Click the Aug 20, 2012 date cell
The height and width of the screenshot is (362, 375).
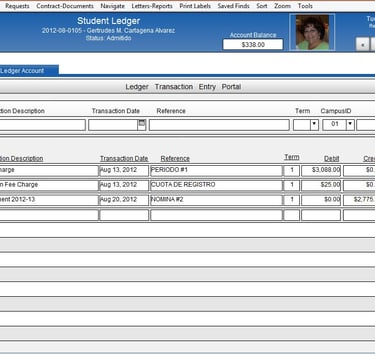coord(124,200)
